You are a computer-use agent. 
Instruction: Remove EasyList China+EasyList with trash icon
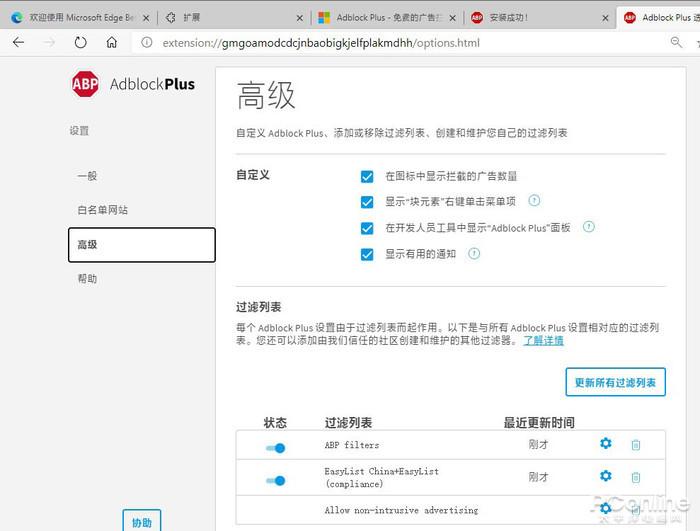click(636, 477)
